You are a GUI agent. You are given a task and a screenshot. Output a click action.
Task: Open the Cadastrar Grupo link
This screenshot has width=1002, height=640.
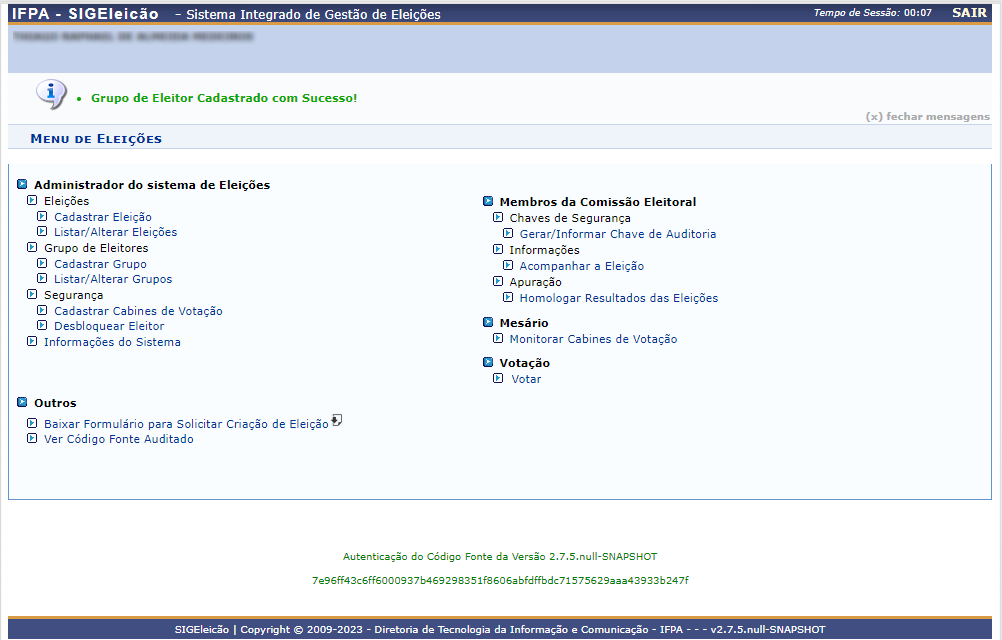point(100,264)
